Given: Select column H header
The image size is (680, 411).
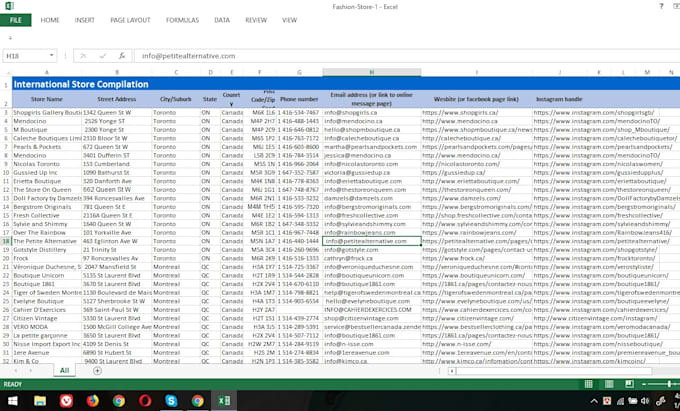Looking at the screenshot, I should click(372, 72).
